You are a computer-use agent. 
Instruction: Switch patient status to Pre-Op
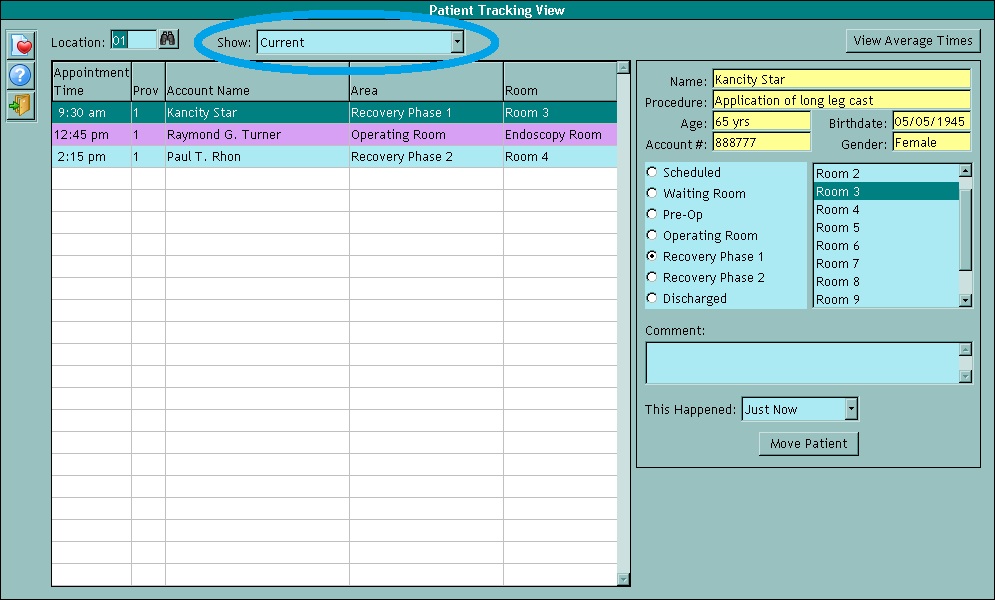pyautogui.click(x=652, y=214)
